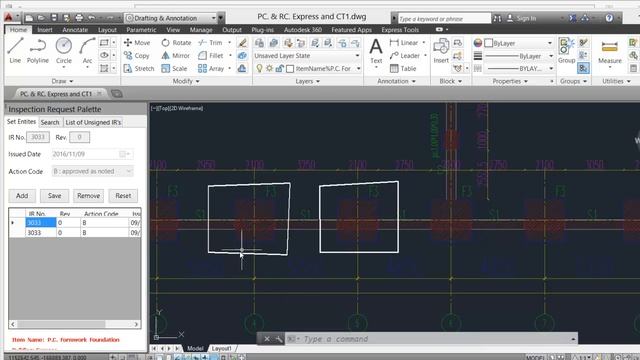Screen dimensions: 640x360
Task: Click the Array tool
Action: 211,69
